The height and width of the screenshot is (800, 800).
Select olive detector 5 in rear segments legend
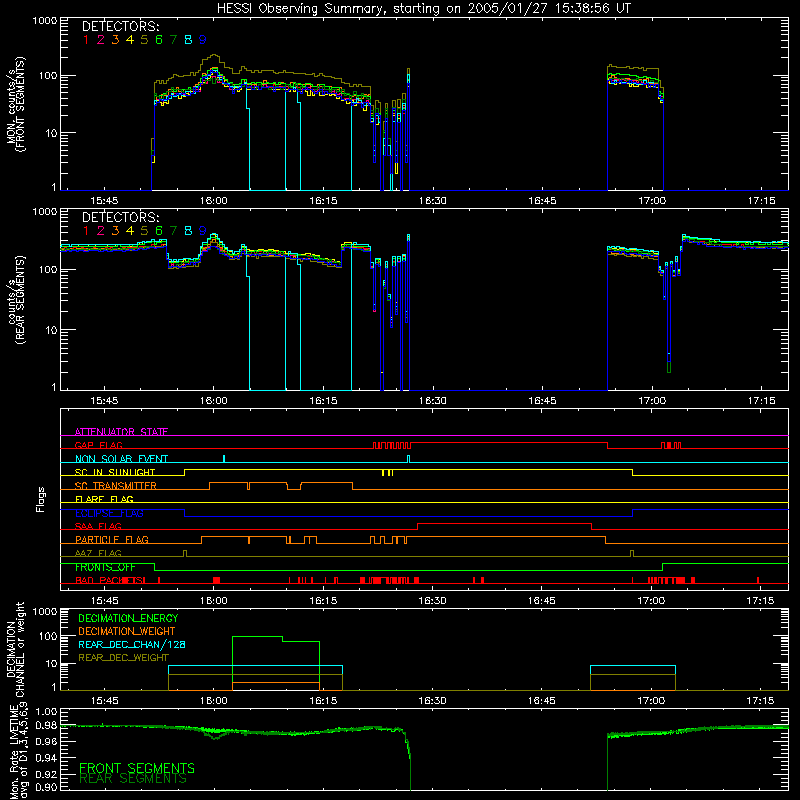point(144,231)
